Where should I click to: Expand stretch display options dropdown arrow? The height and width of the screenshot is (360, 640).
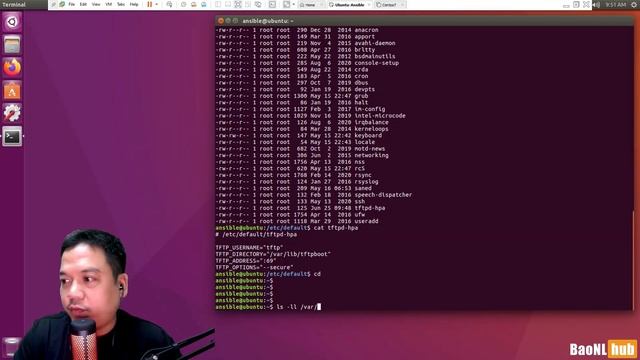(293, 4)
